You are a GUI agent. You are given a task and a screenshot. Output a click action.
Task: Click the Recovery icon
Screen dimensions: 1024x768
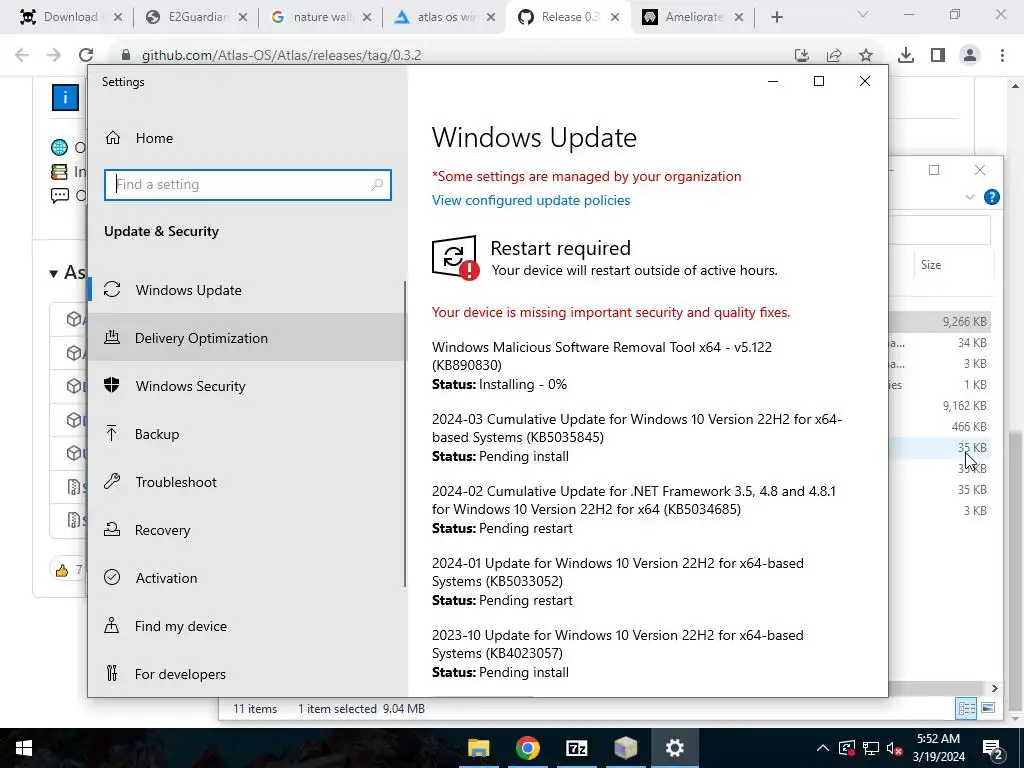coord(112,529)
